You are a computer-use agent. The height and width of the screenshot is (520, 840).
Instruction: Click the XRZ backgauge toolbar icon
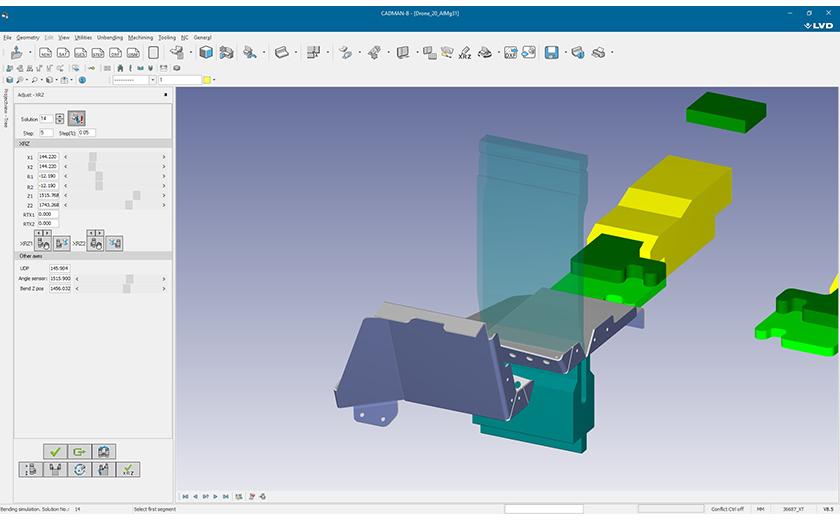click(464, 52)
